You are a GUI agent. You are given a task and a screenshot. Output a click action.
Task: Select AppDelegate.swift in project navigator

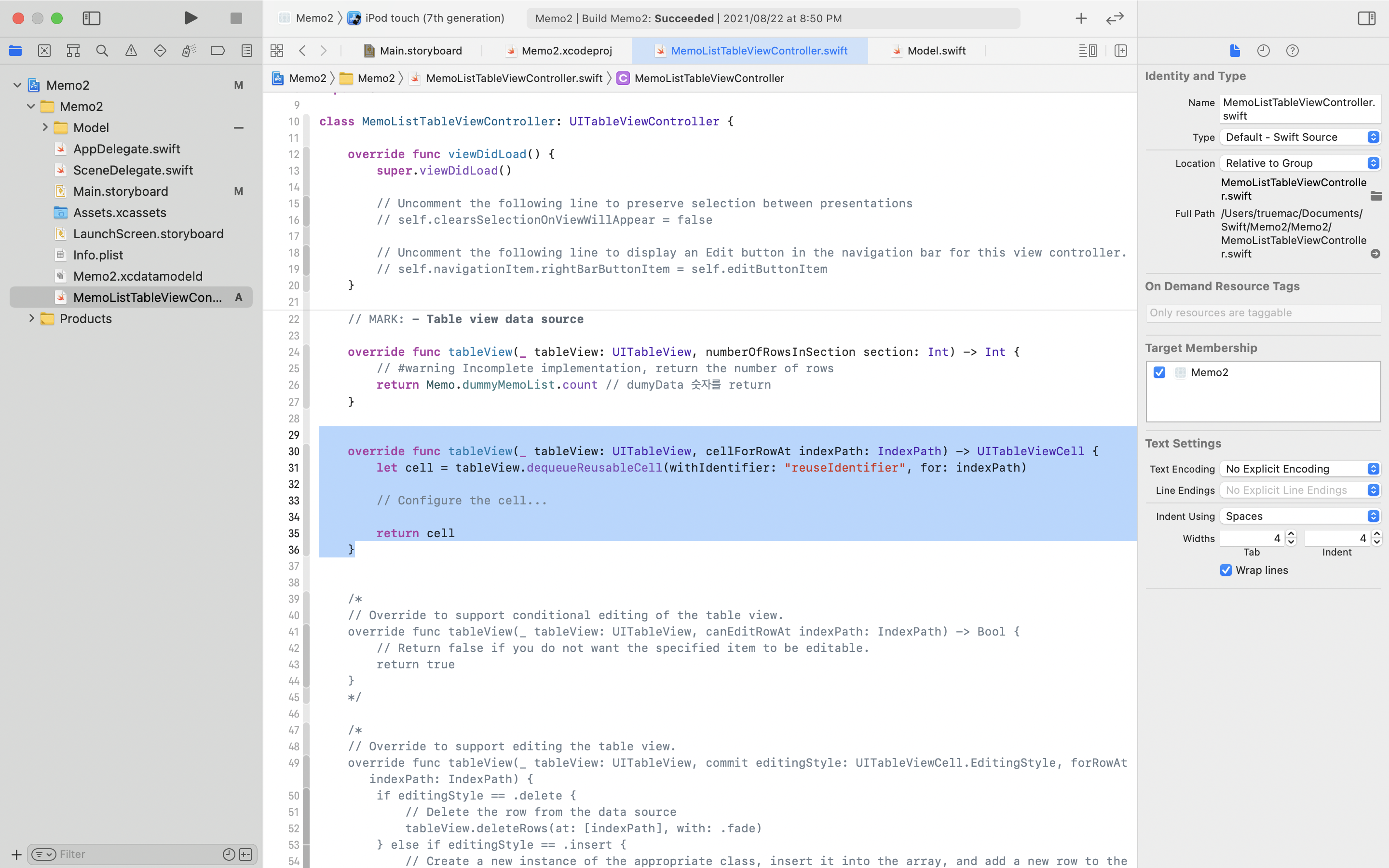pyautogui.click(x=126, y=149)
